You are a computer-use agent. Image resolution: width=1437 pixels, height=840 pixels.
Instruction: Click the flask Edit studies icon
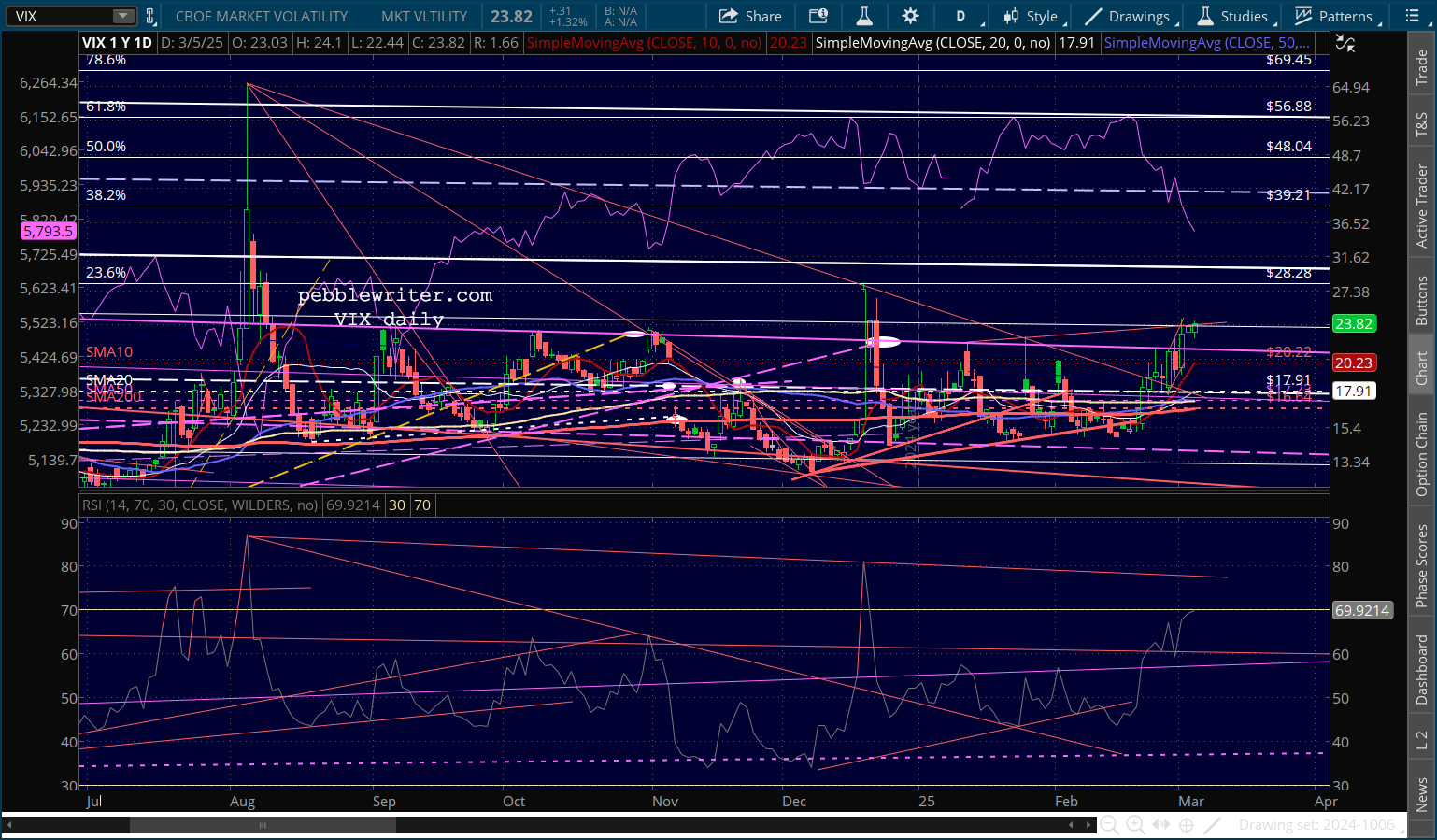click(x=864, y=16)
